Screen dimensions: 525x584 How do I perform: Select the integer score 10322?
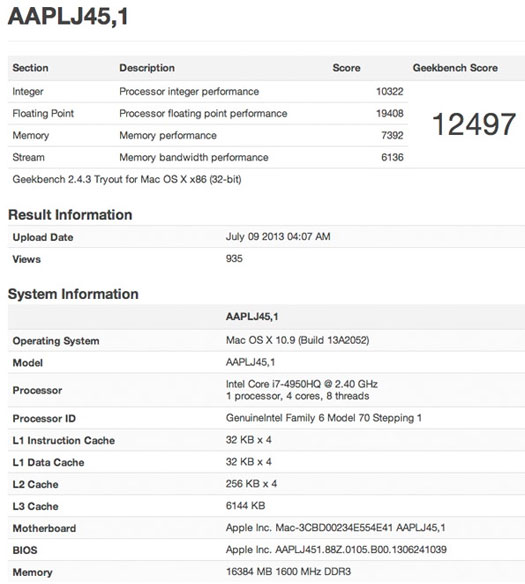click(x=389, y=91)
